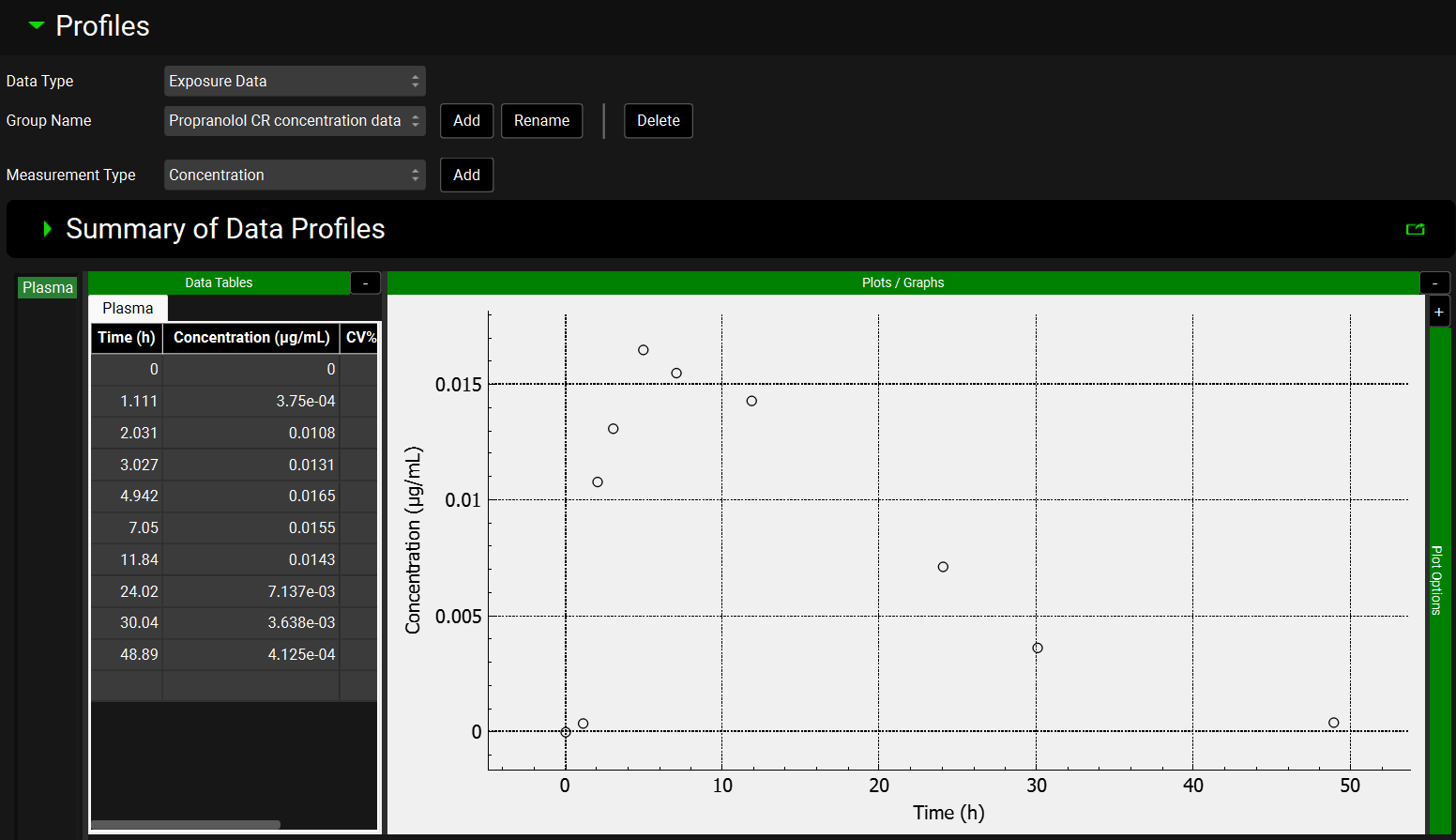Image resolution: width=1456 pixels, height=840 pixels.
Task: Click the Delete group button
Action: 658,120
